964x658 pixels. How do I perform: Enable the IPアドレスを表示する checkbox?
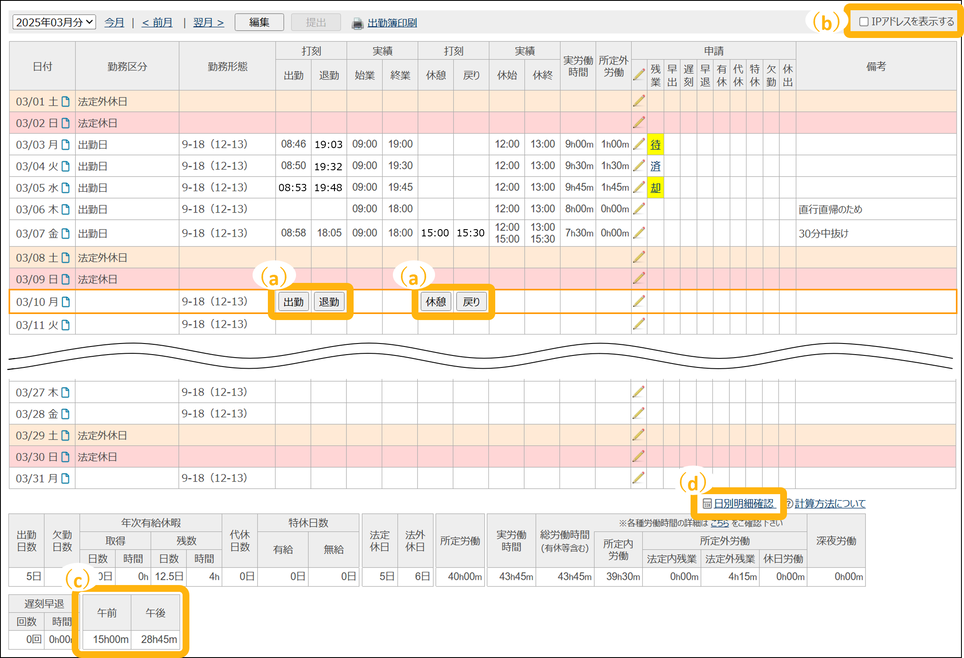[x=864, y=22]
